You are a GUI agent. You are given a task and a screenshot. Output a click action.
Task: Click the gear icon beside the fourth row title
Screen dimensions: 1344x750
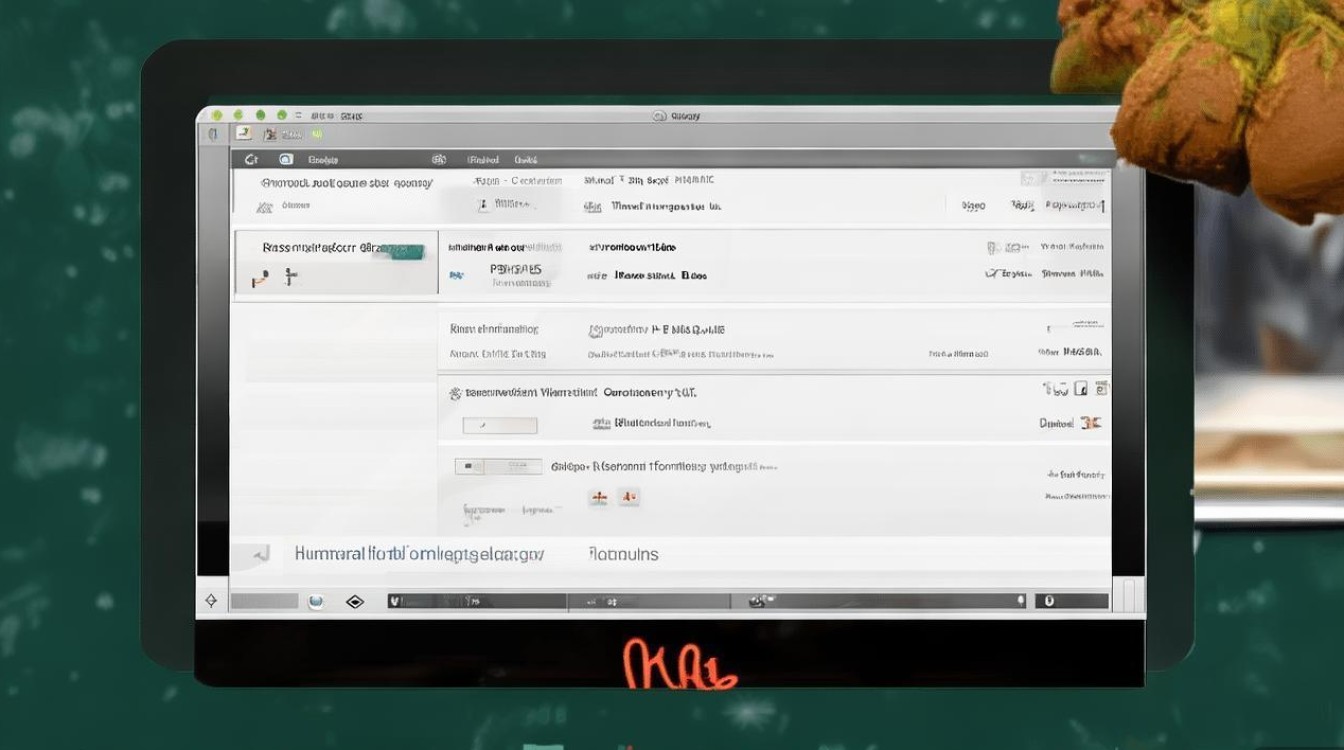click(x=454, y=394)
